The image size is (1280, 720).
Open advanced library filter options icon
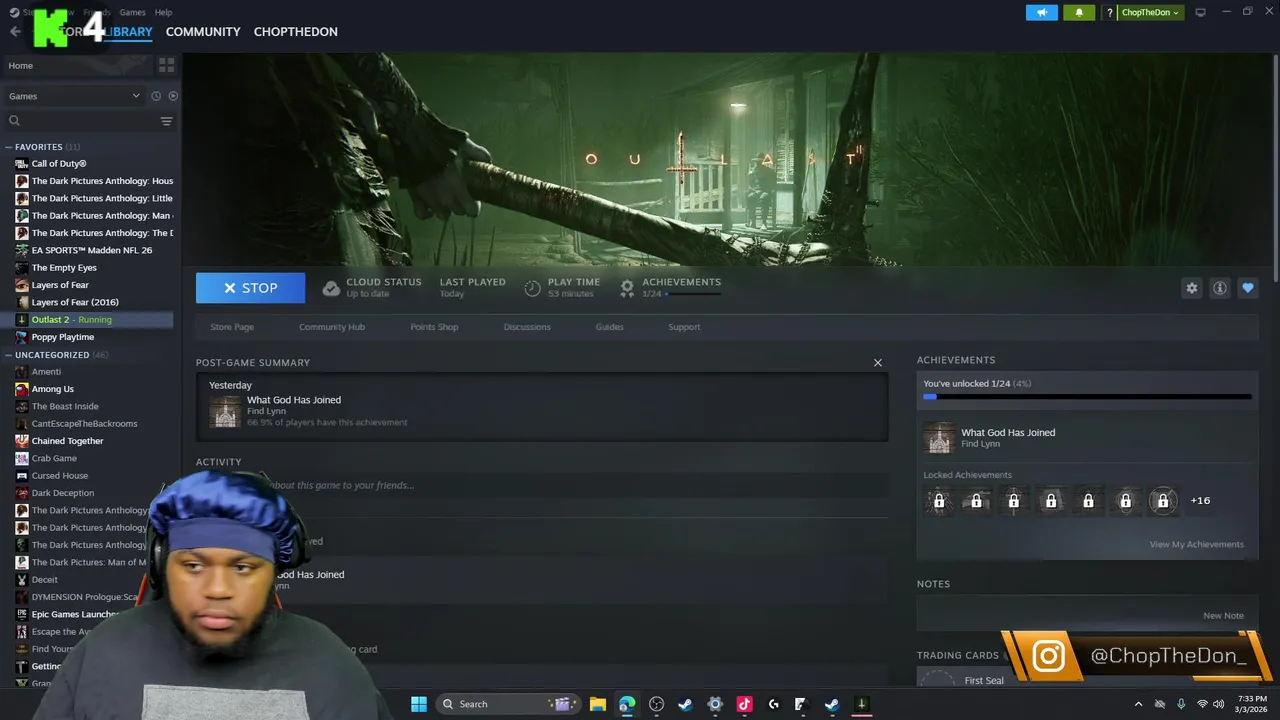coord(167,121)
